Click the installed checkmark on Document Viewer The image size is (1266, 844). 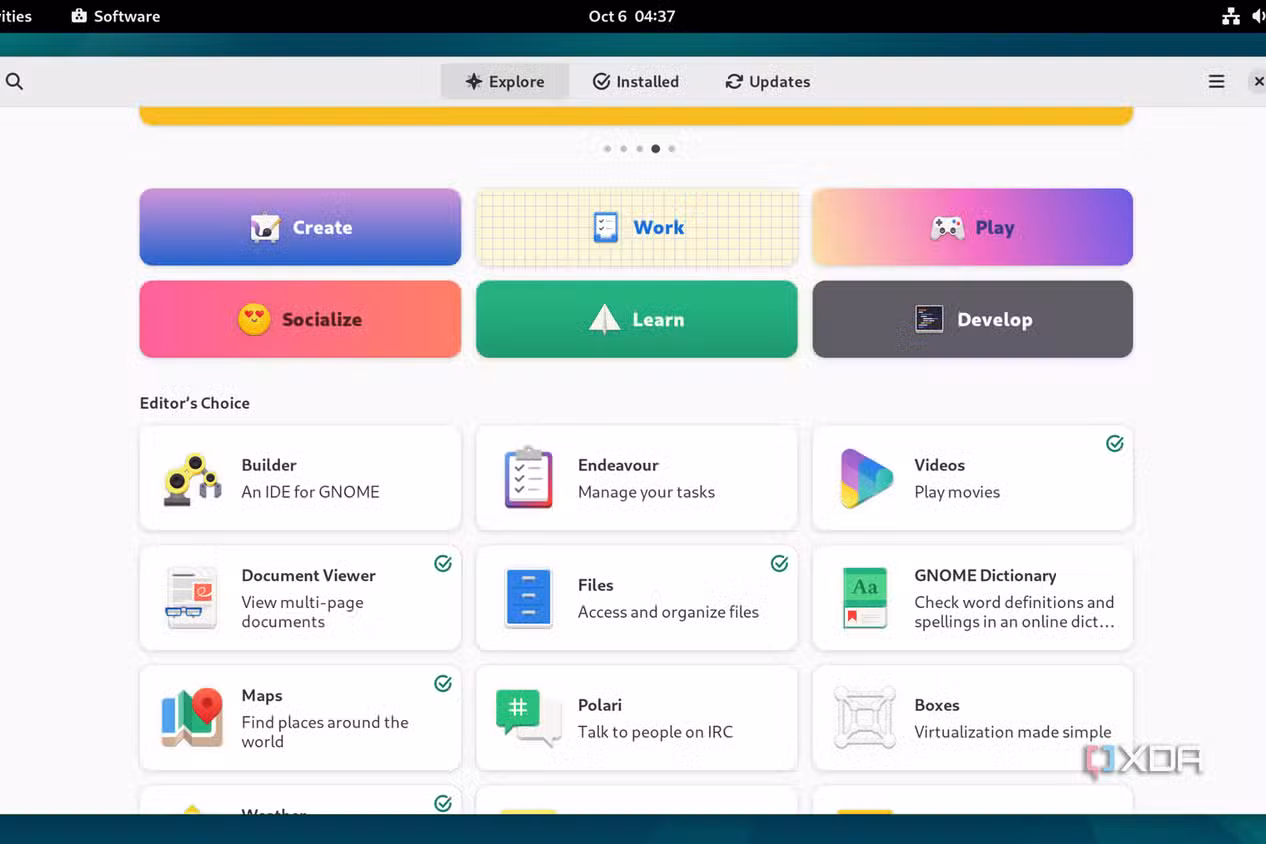point(443,563)
